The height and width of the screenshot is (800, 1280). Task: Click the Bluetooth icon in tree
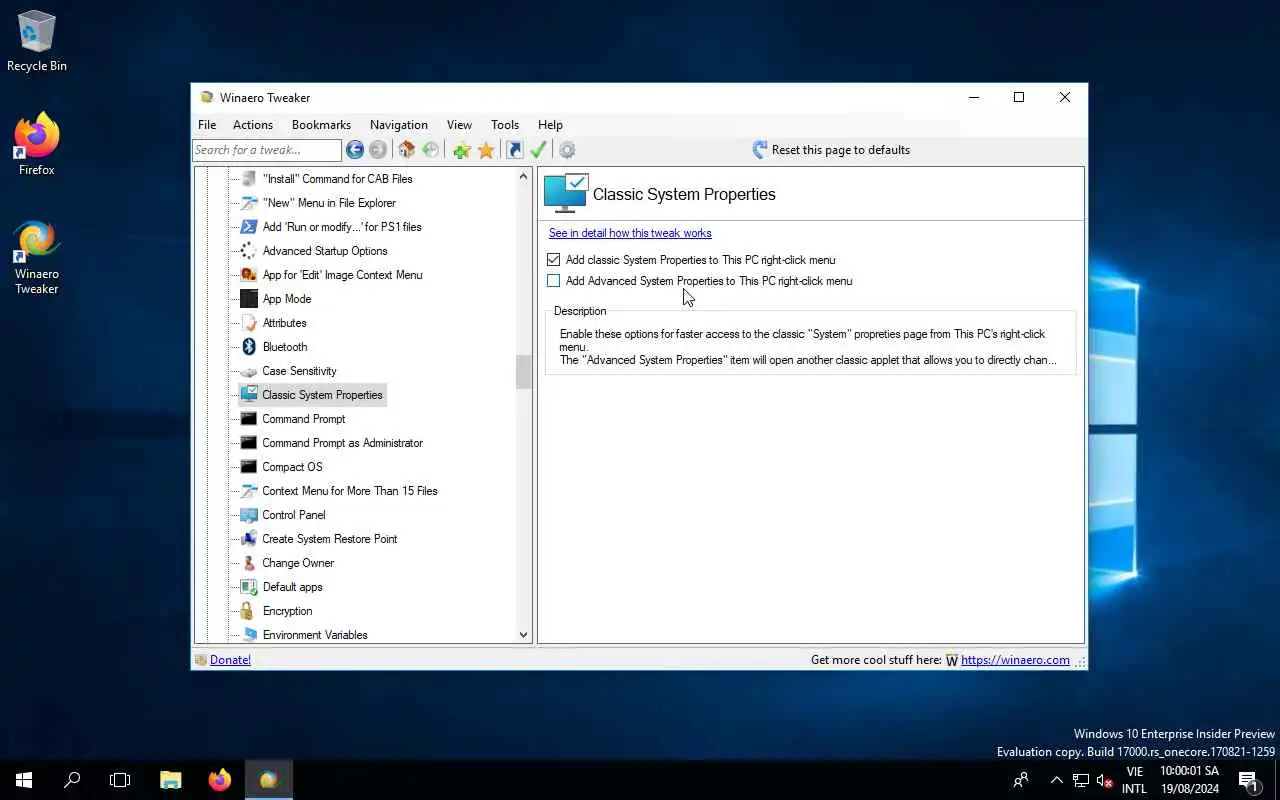[x=249, y=347]
